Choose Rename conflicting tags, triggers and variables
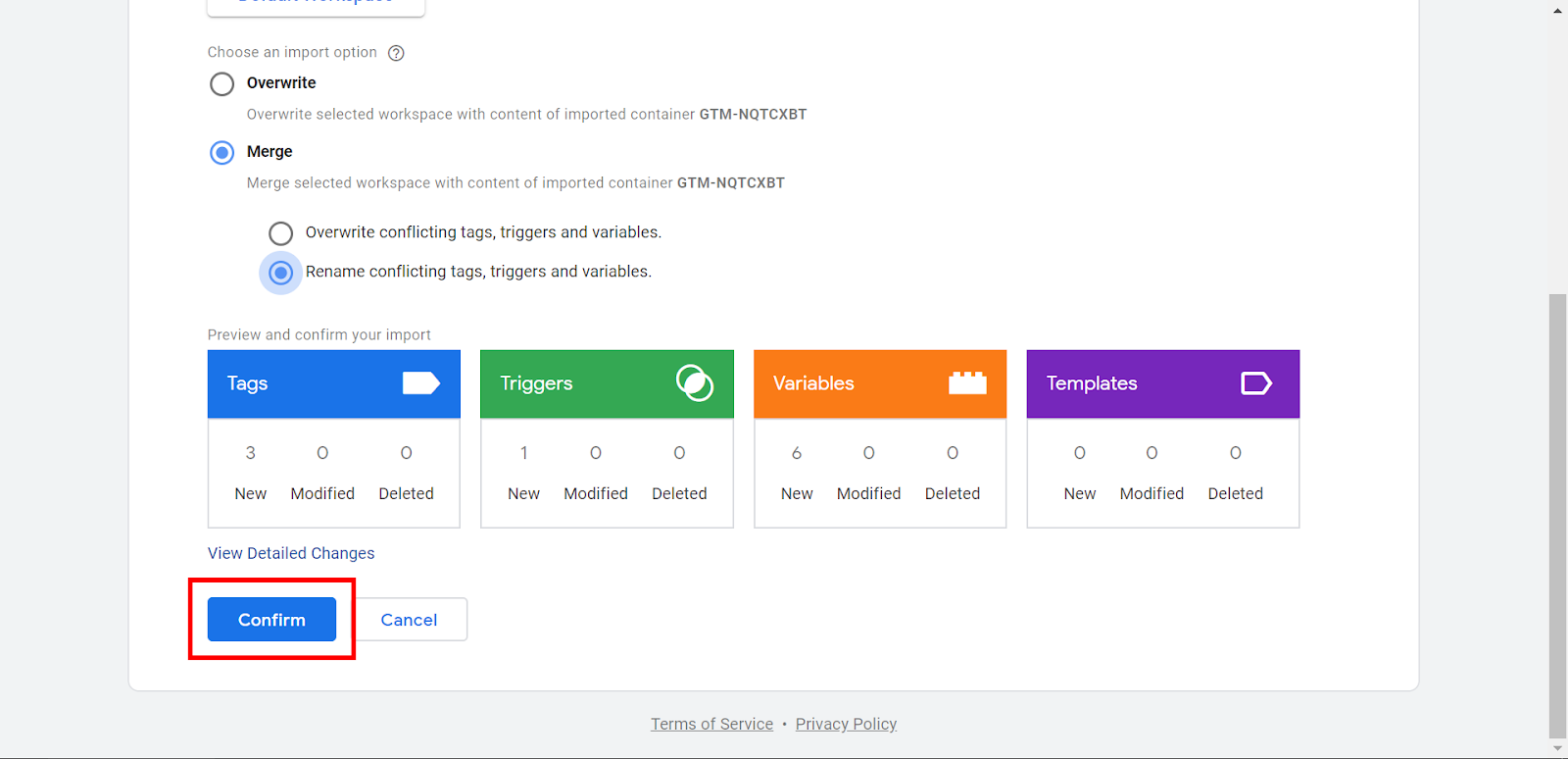Viewport: 1568px width, 759px height. tap(281, 273)
